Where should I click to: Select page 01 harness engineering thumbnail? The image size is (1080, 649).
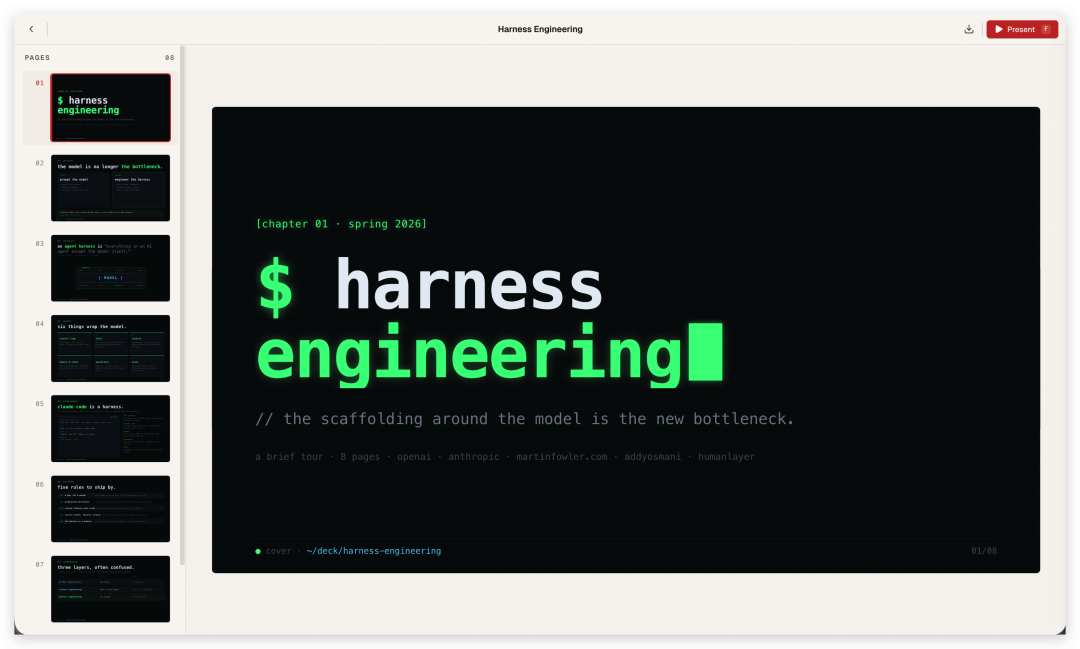(x=110, y=107)
